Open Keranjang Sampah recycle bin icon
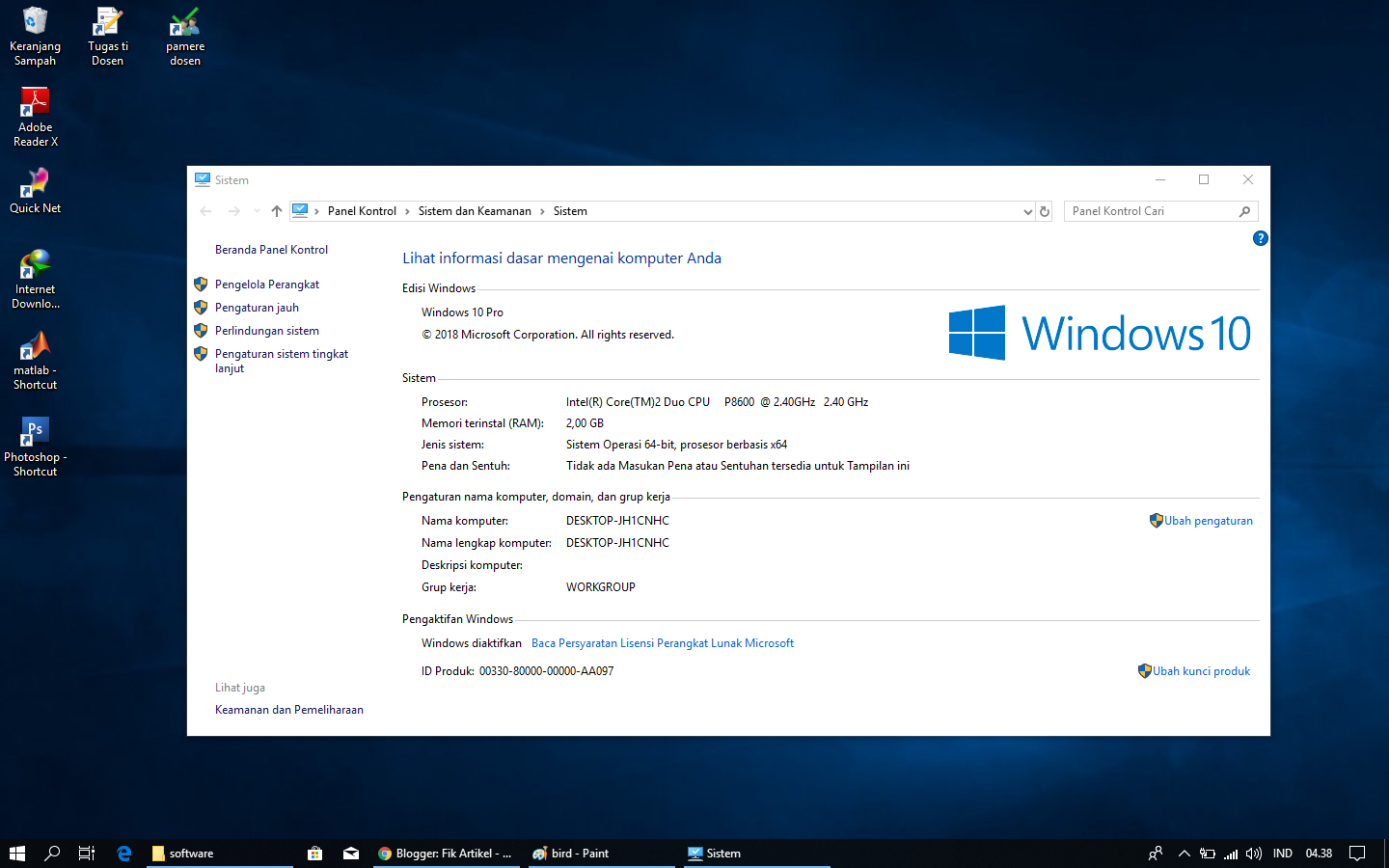 (x=35, y=37)
